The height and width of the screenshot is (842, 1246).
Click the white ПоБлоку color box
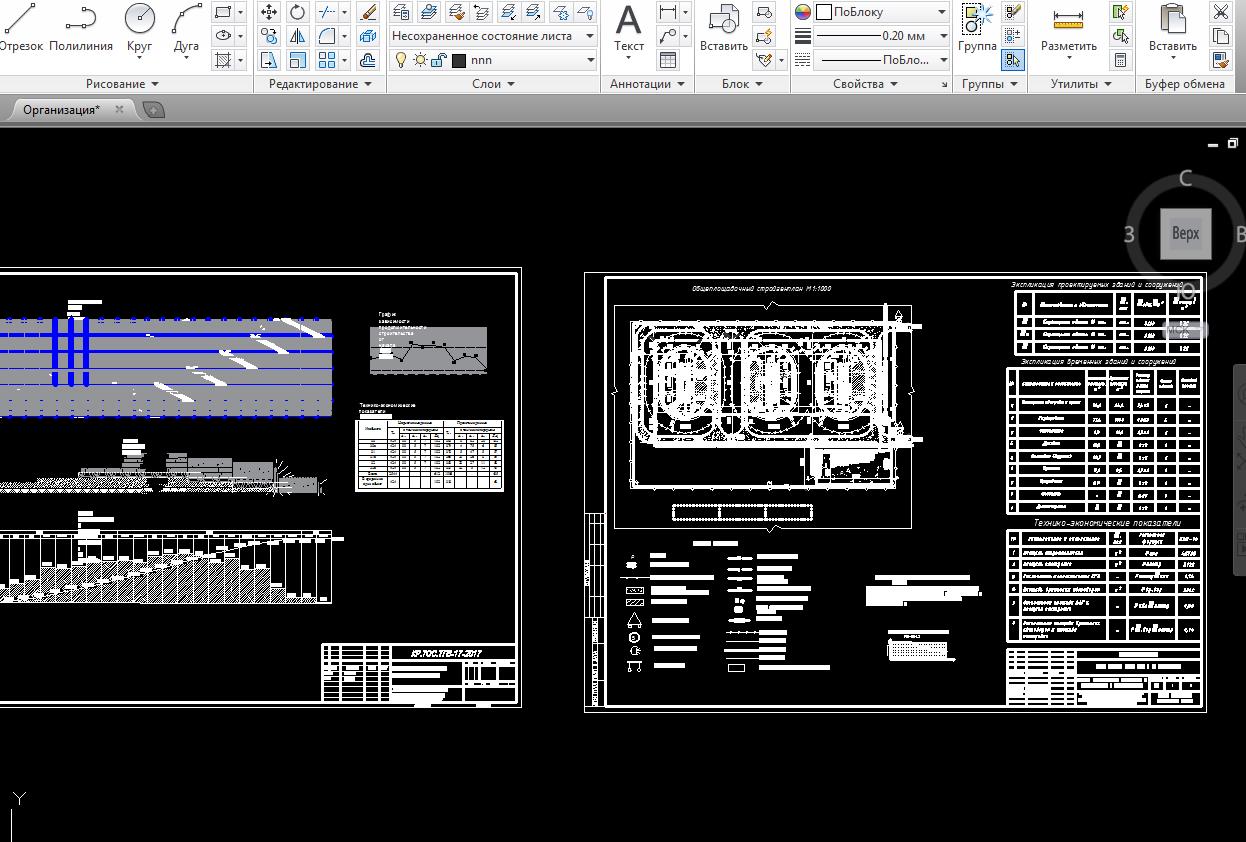pos(825,12)
